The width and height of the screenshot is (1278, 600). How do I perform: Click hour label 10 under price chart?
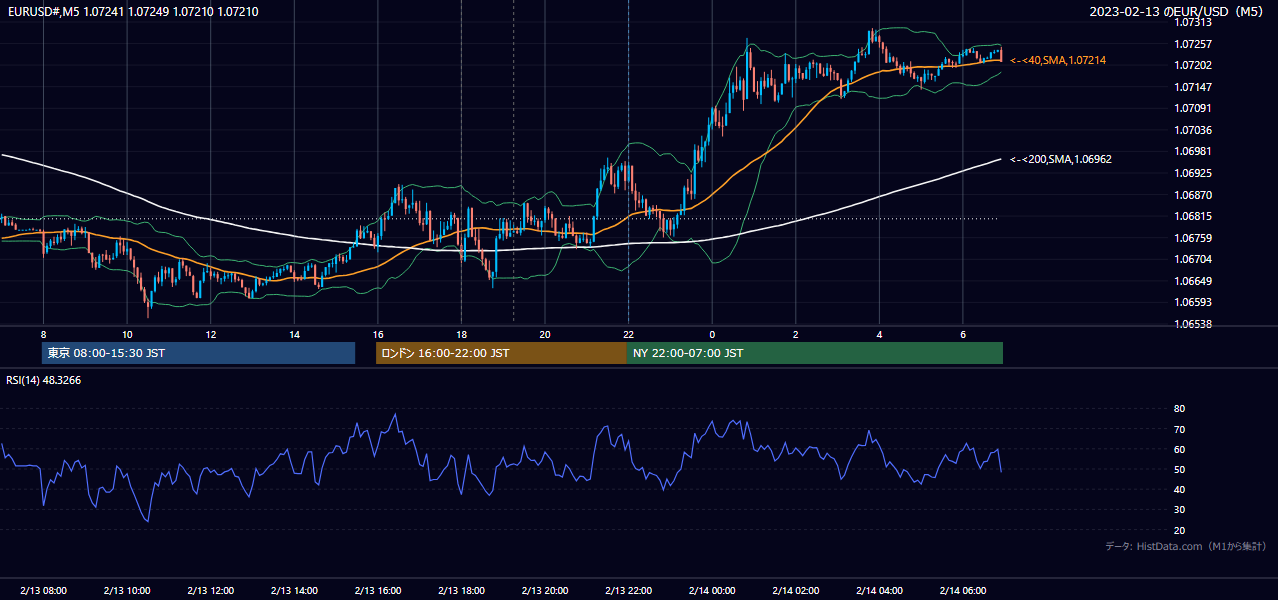[127, 334]
